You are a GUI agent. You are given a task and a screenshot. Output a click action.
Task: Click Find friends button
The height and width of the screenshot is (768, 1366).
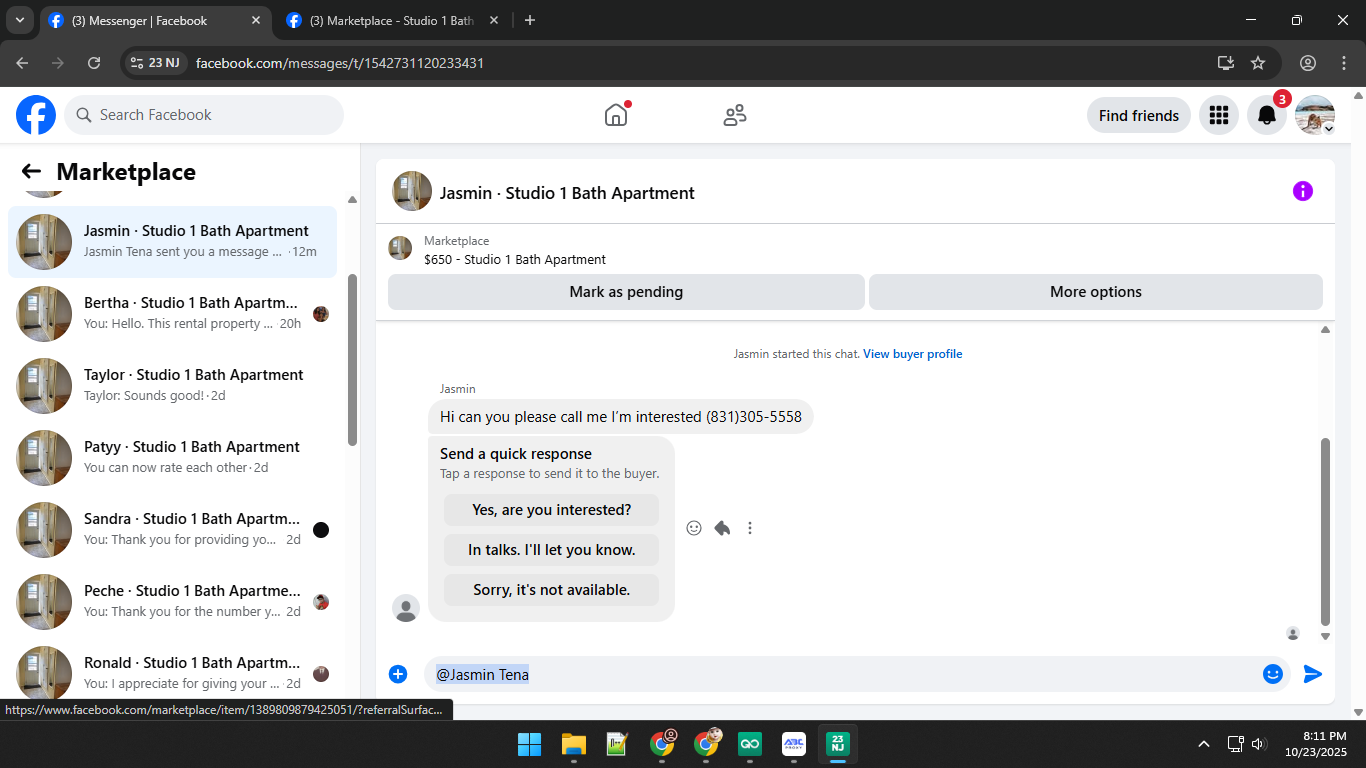pos(1139,115)
